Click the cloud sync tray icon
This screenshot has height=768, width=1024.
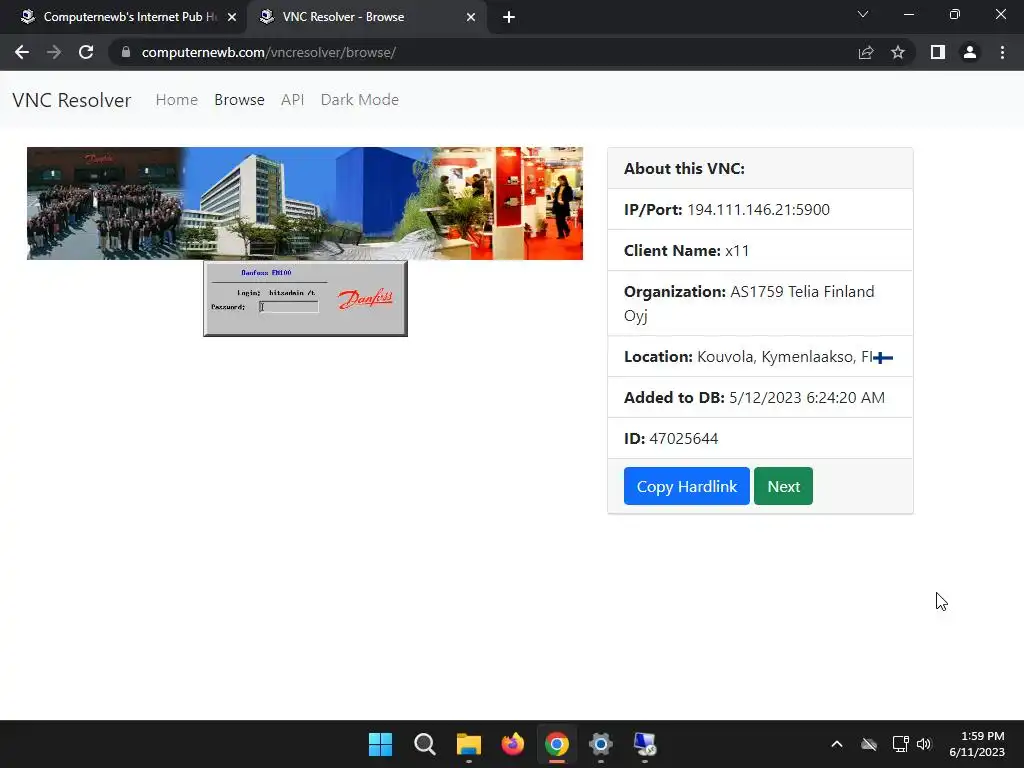869,744
